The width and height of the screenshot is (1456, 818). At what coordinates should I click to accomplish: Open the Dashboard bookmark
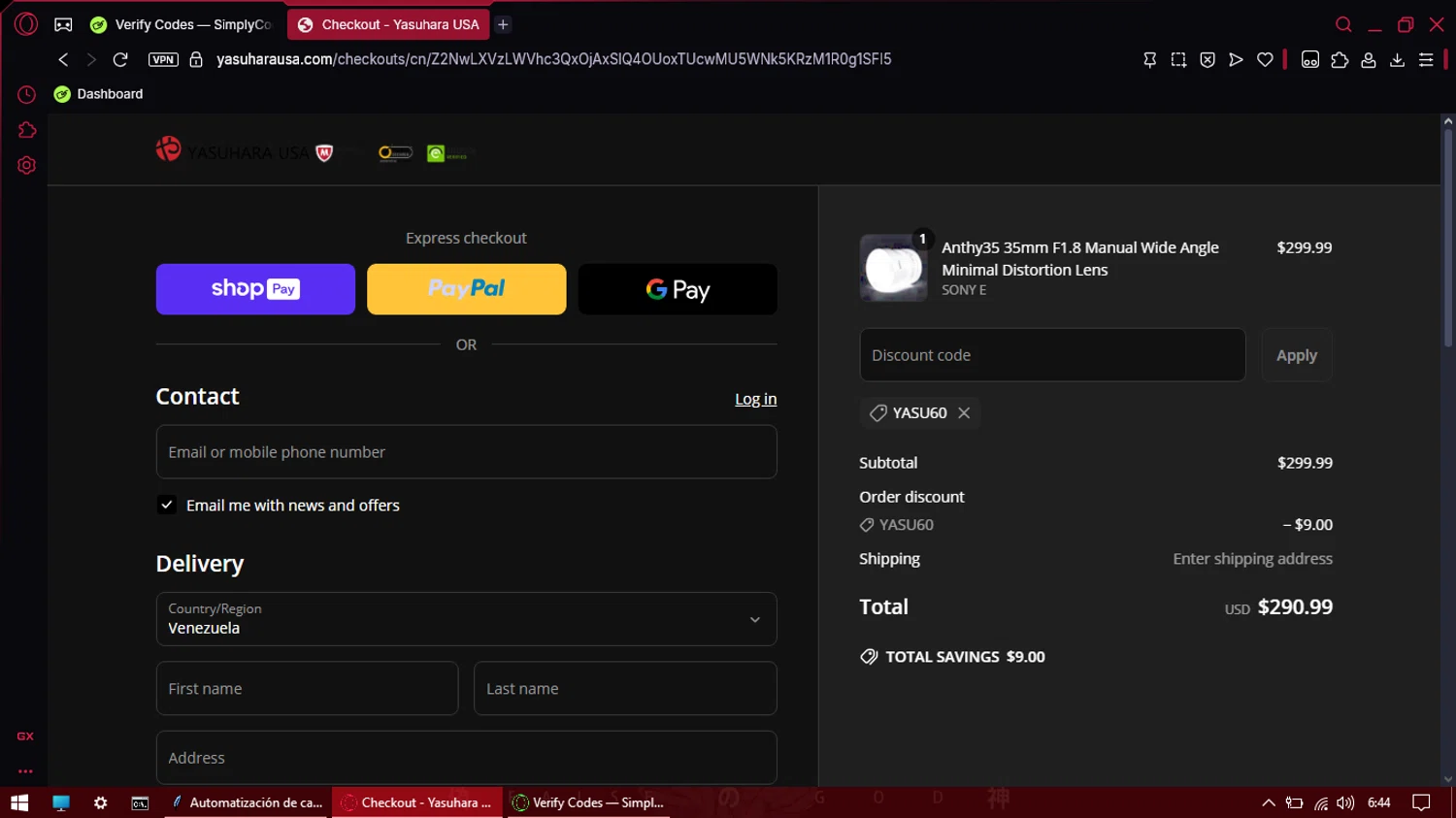pos(98,94)
